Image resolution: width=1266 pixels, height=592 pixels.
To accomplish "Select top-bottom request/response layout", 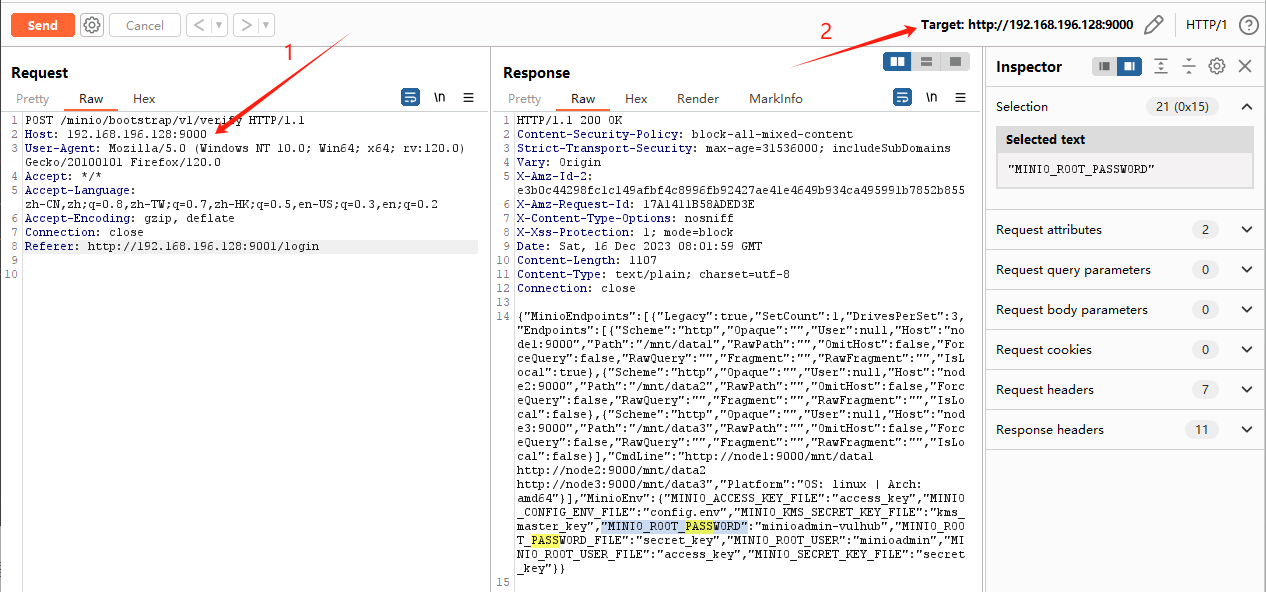I will (x=927, y=62).
